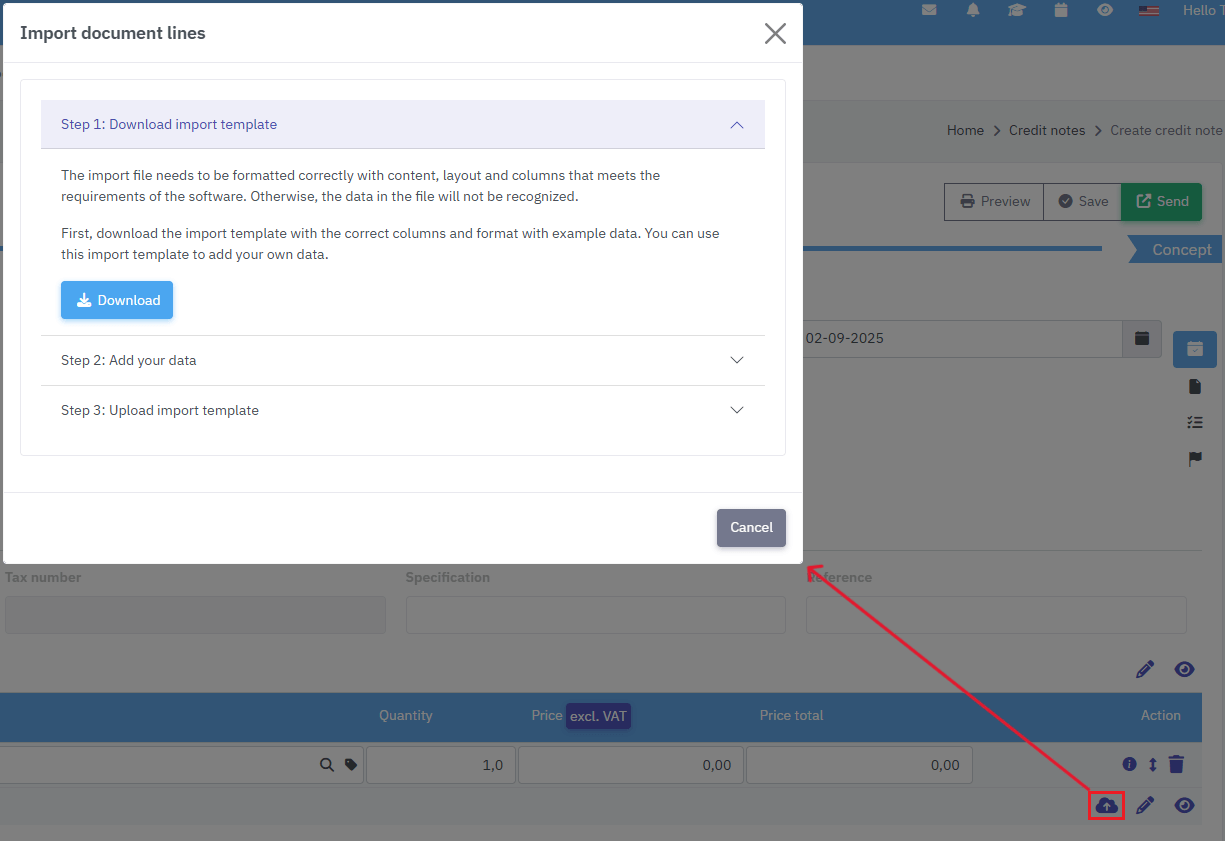Toggle the eye icon in top bar
Screen dimensions: 1225x841
click(x=1104, y=10)
